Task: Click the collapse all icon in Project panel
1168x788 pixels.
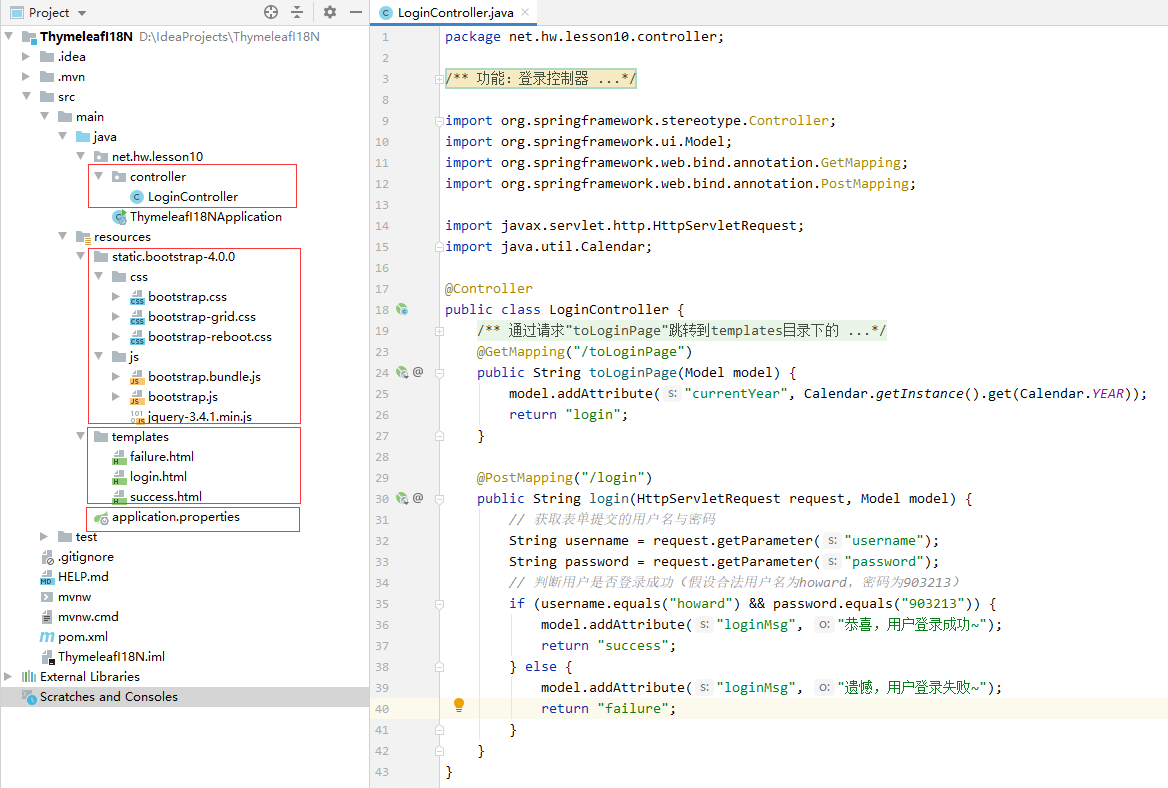Action: click(x=297, y=12)
